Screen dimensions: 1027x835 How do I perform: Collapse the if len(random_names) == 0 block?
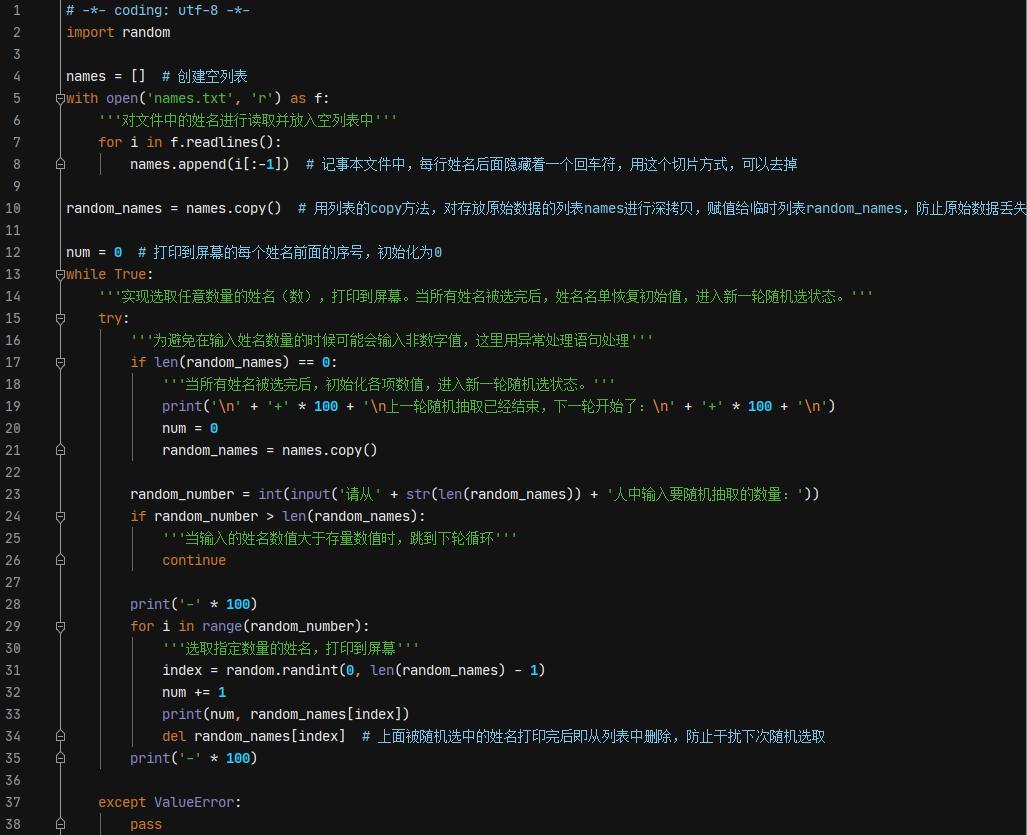pos(60,362)
